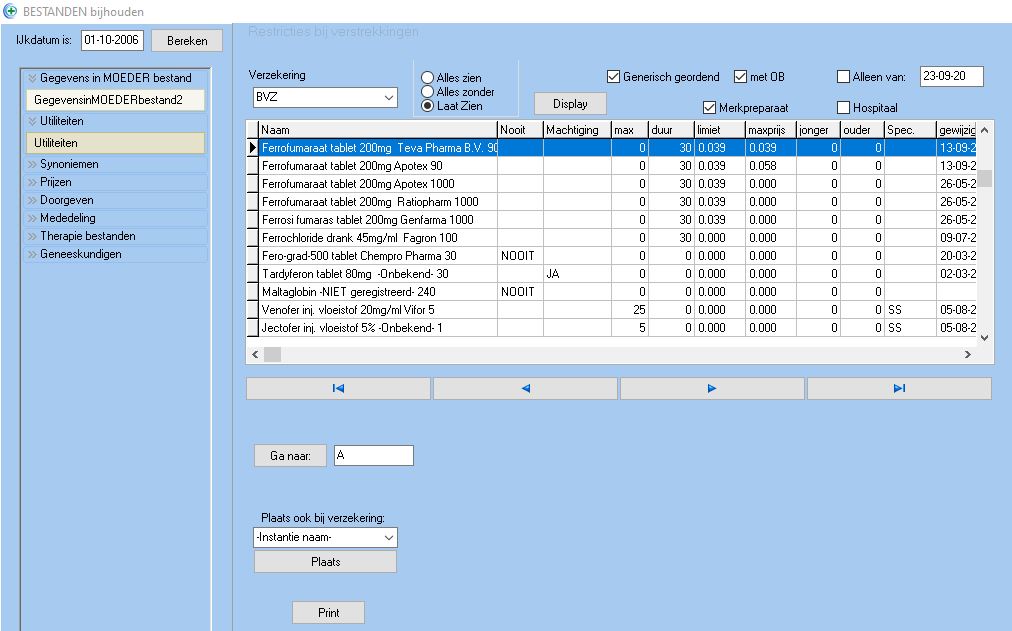Expand the Geneeskundigen section
The height and width of the screenshot is (631, 1012).
pos(116,254)
